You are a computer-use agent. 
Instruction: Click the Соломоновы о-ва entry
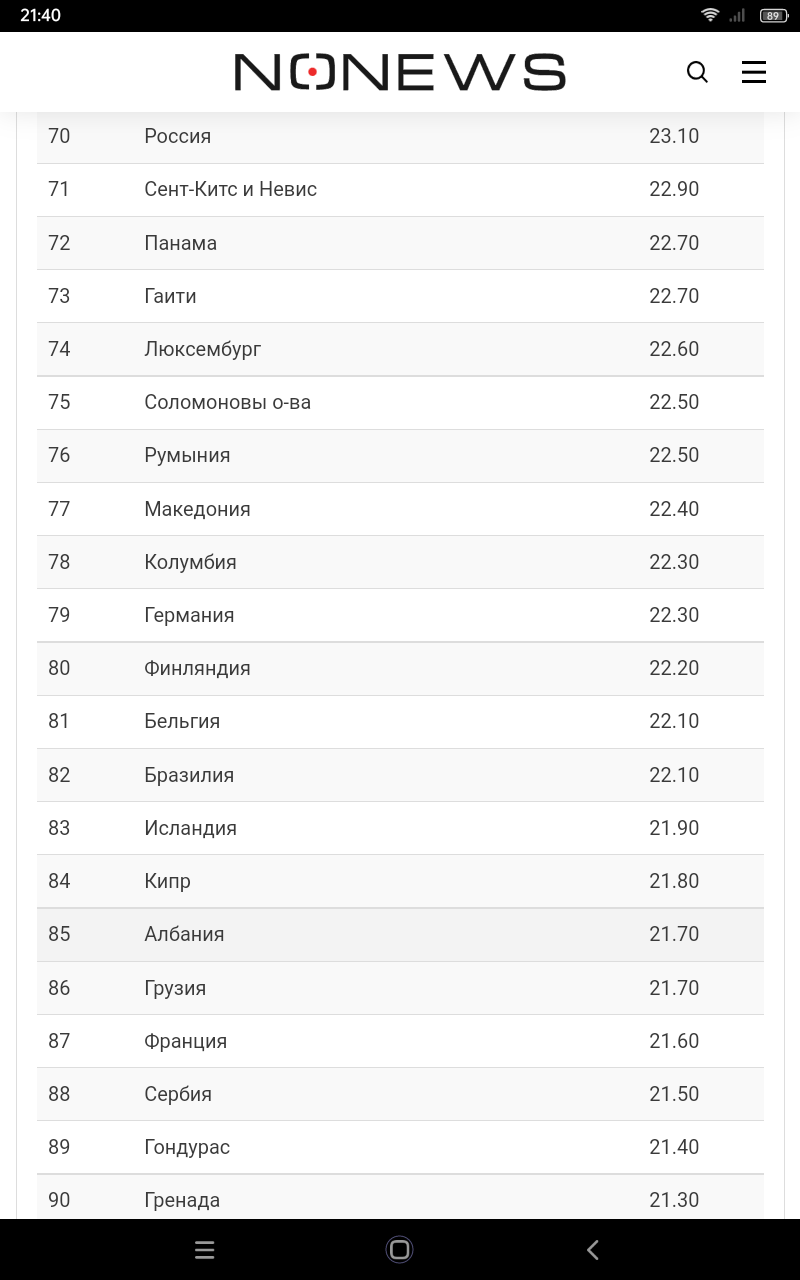[227, 402]
